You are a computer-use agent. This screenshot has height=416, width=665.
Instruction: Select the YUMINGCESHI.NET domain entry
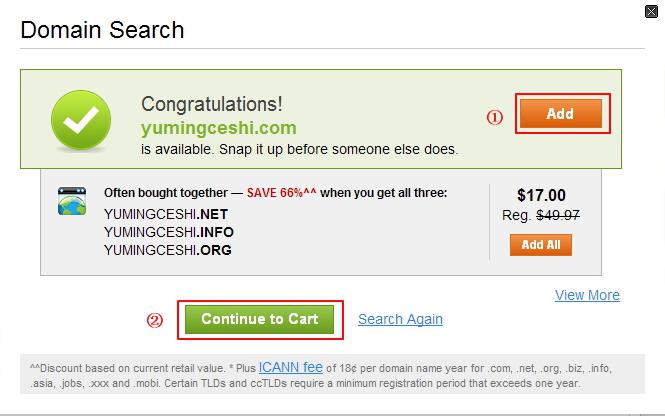167,214
